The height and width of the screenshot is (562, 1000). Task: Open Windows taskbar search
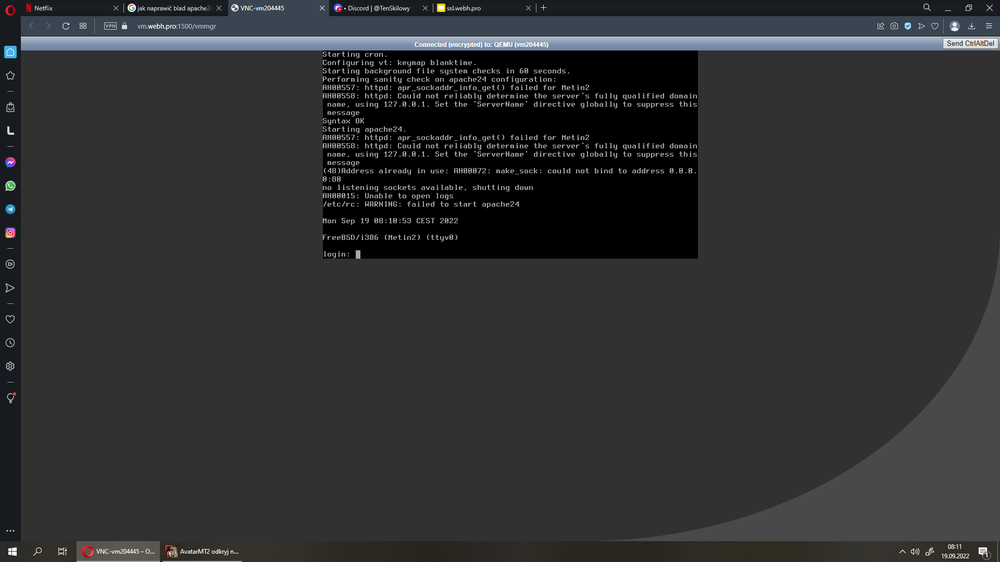coord(38,551)
